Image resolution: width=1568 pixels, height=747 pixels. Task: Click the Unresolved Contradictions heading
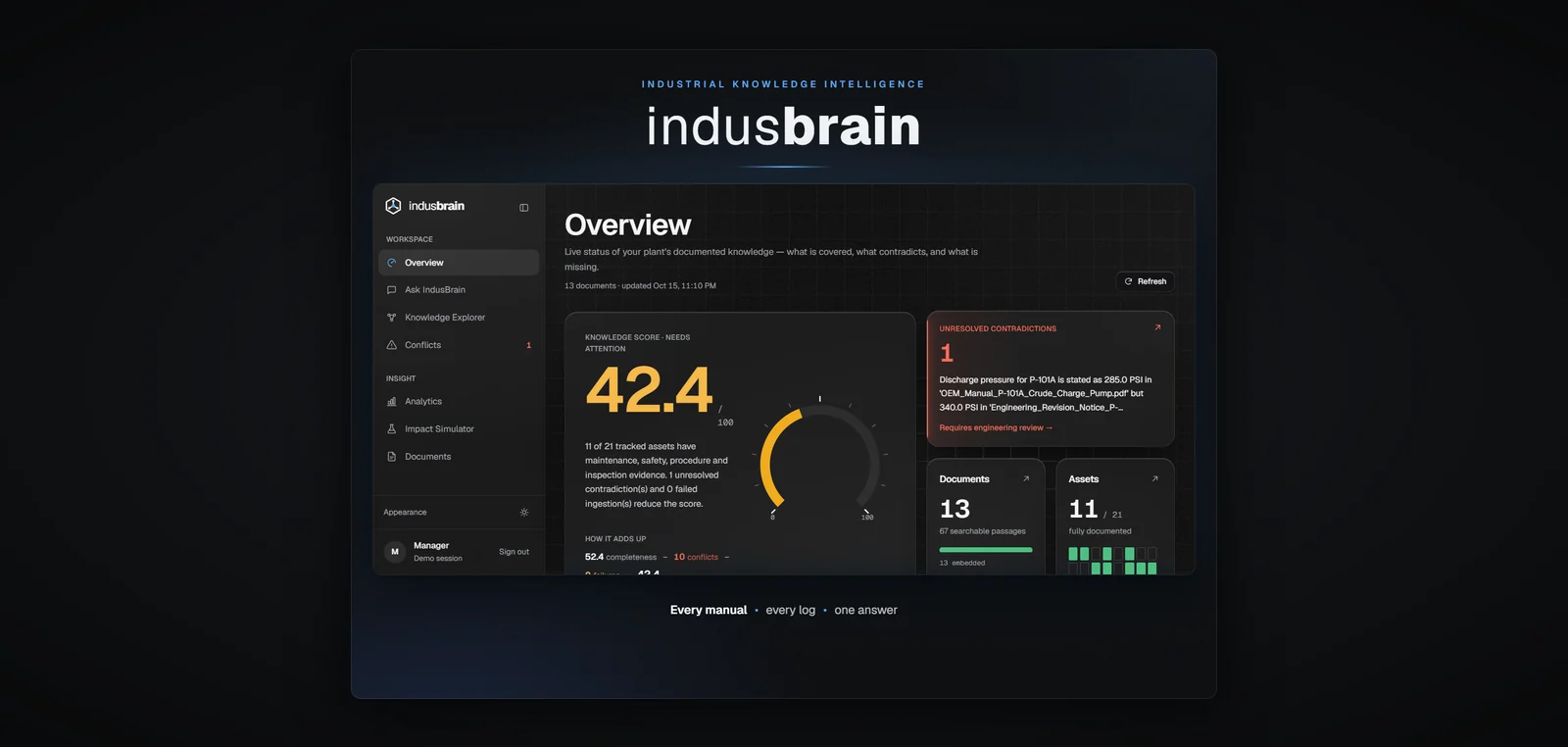click(998, 328)
